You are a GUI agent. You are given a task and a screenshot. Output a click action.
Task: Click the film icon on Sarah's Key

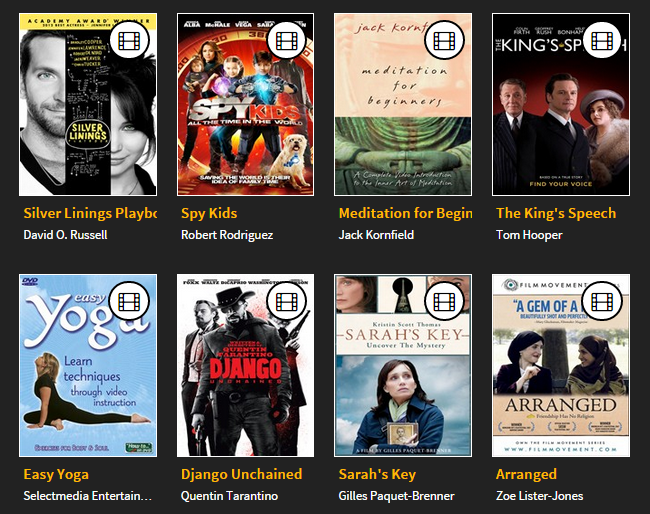445,301
